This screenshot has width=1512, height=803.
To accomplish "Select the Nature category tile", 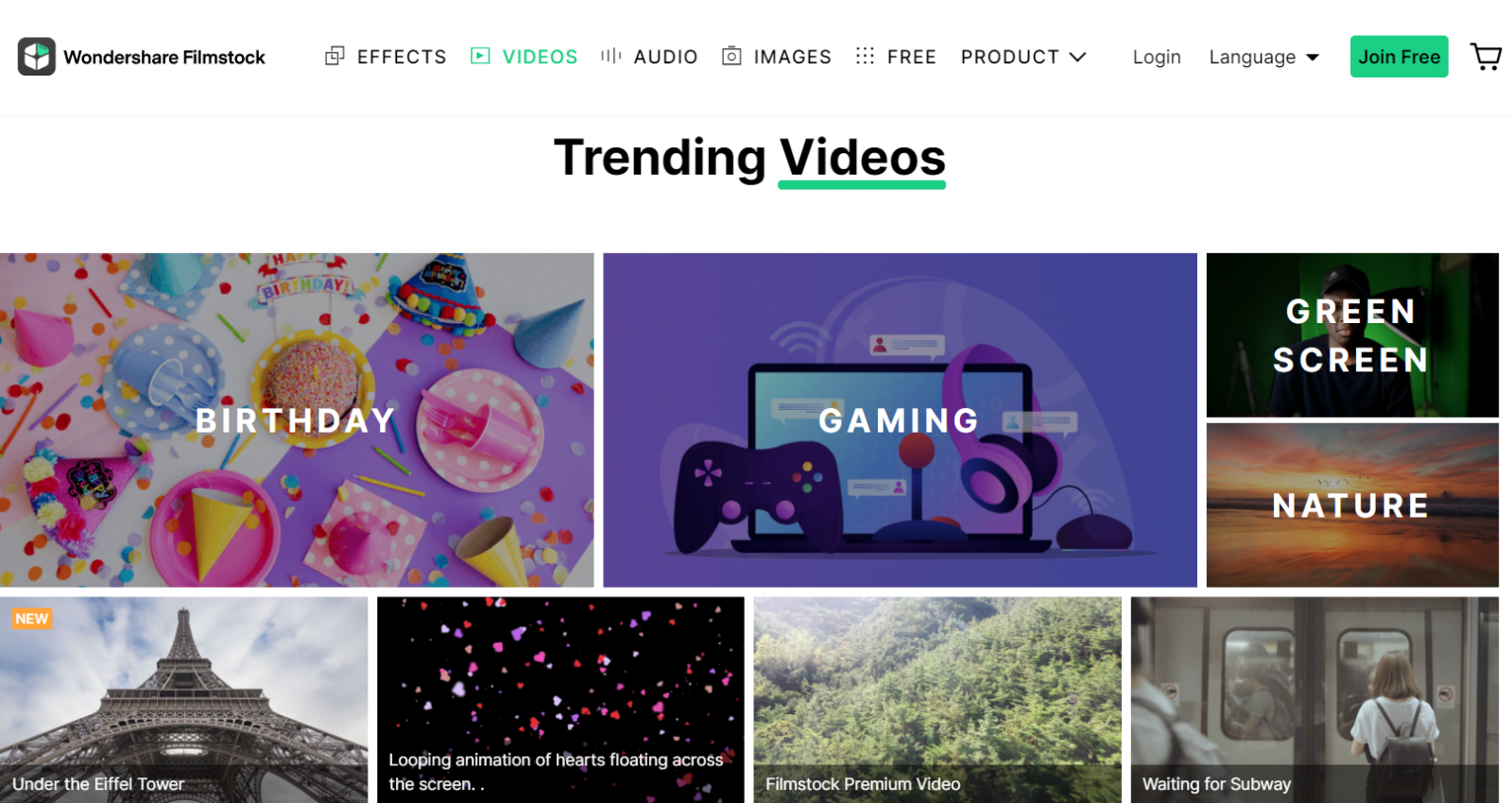I will click(x=1352, y=504).
